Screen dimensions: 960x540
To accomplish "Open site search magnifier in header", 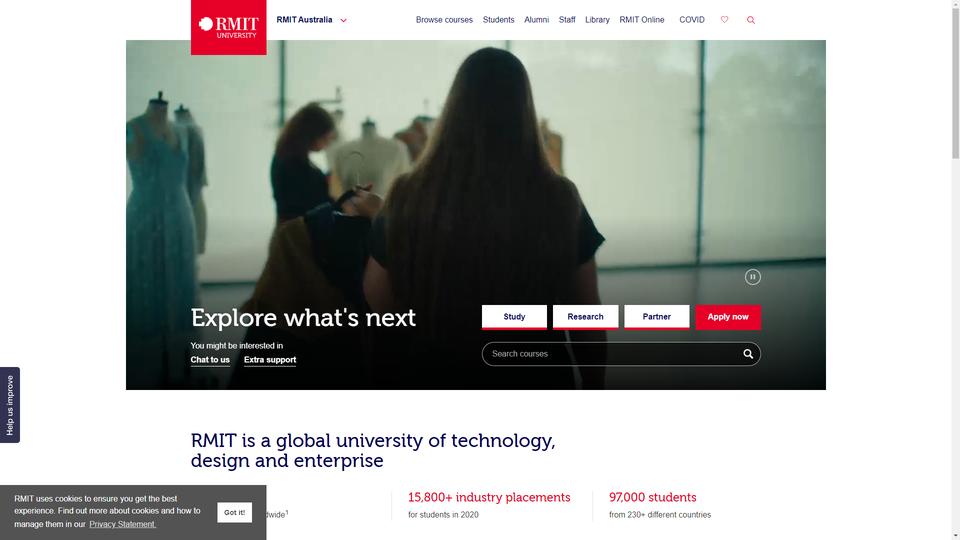I will click(x=751, y=20).
